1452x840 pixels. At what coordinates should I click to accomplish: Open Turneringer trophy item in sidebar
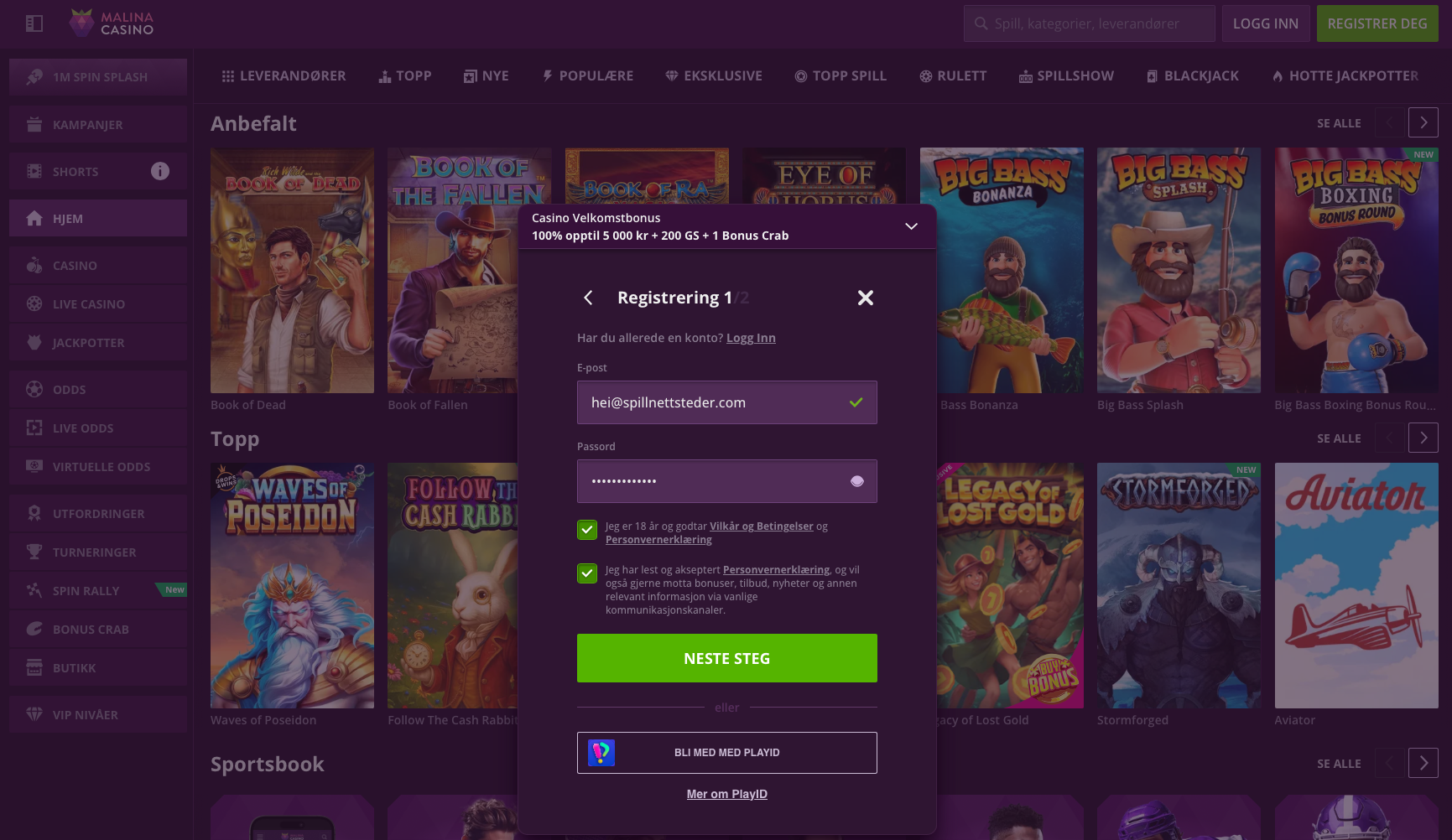click(94, 552)
